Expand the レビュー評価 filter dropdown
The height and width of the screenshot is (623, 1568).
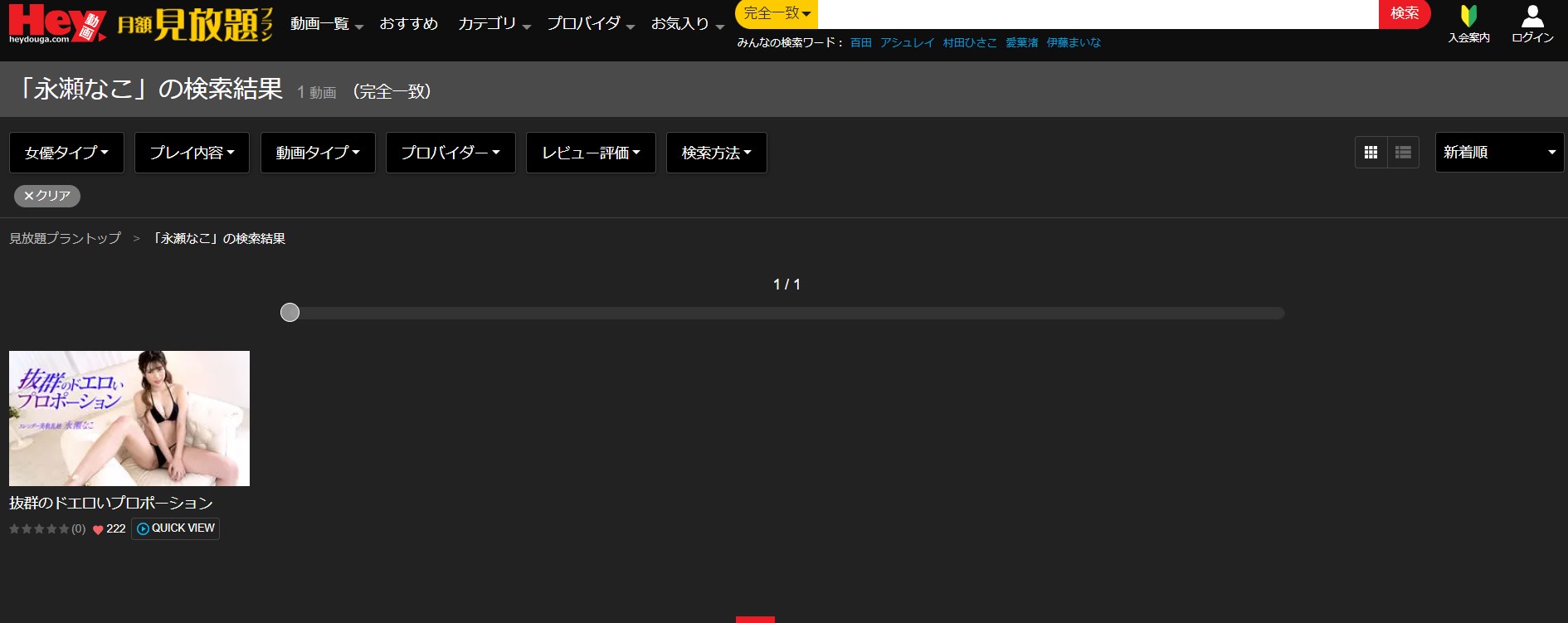(x=591, y=153)
